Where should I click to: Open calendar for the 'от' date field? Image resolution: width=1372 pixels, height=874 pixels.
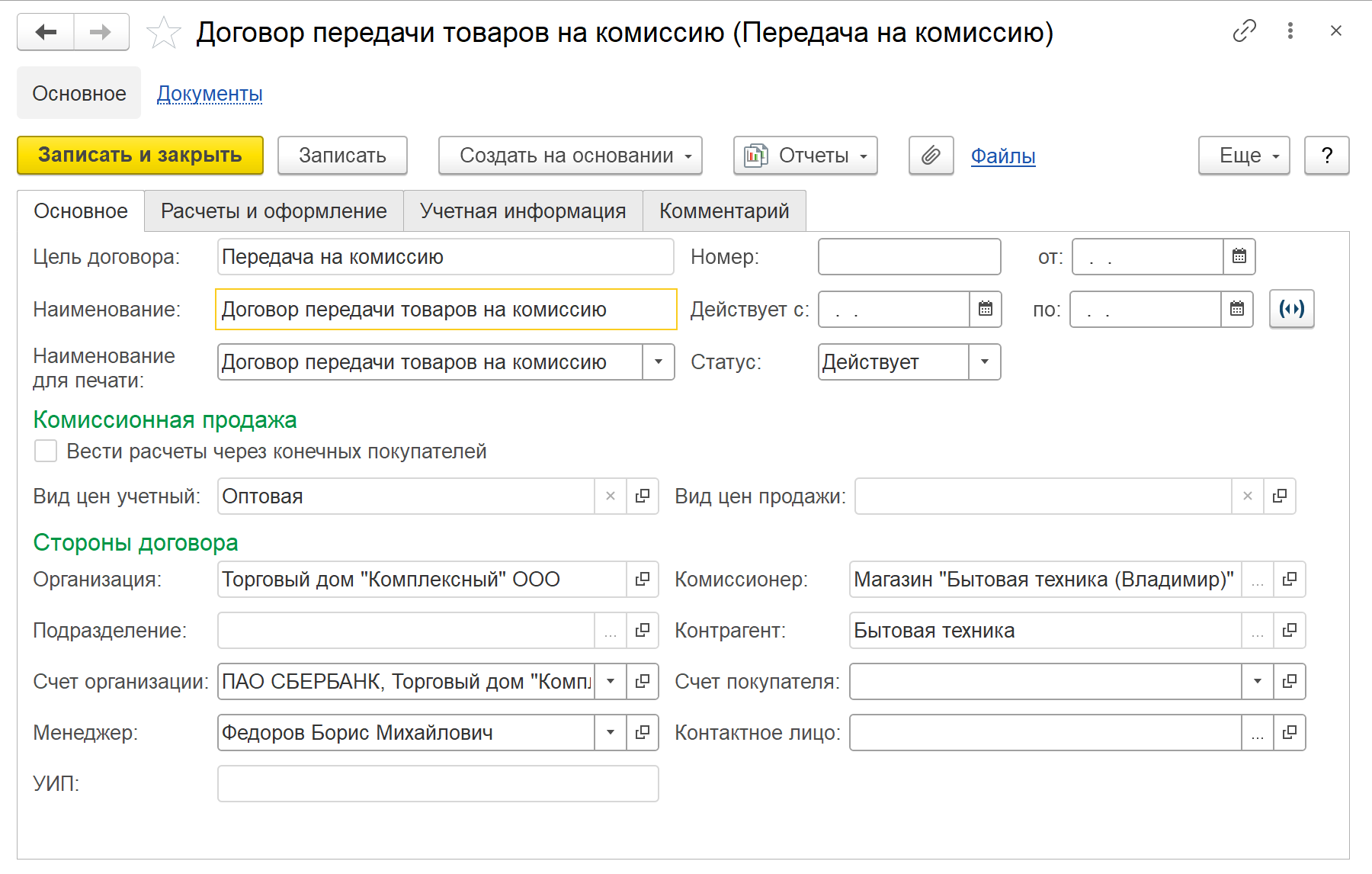pyautogui.click(x=1239, y=257)
